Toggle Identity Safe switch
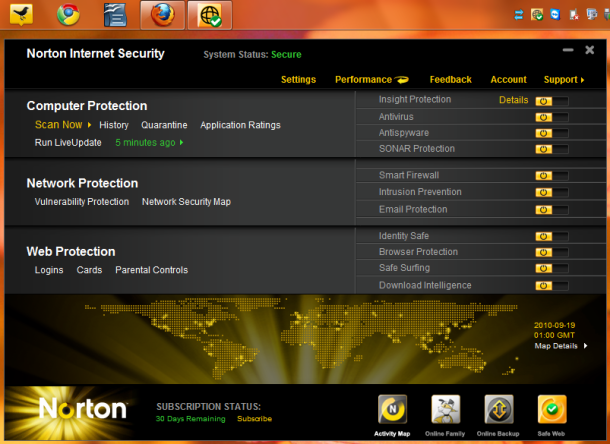The width and height of the screenshot is (610, 444). (552, 236)
